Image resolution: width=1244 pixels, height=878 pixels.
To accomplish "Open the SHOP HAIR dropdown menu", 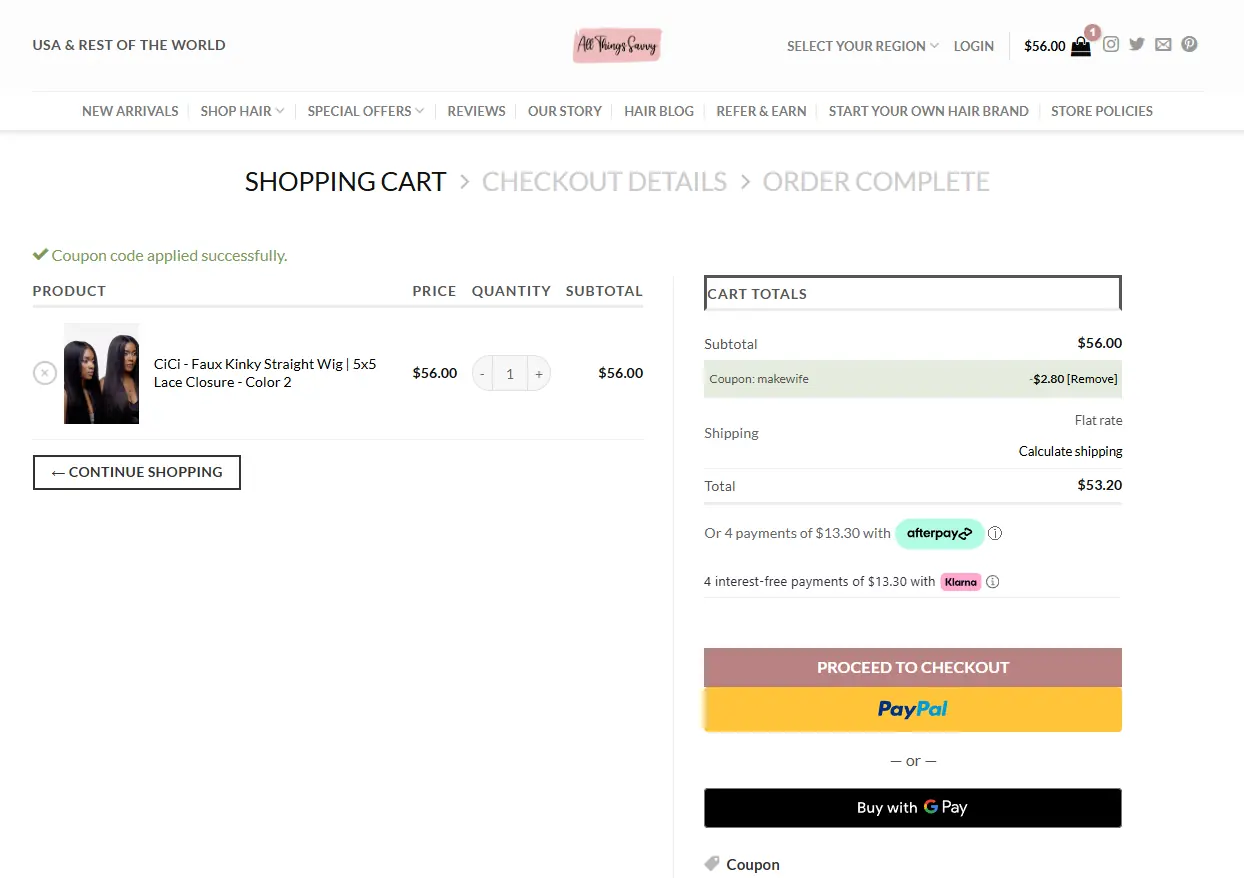I will click(x=241, y=111).
